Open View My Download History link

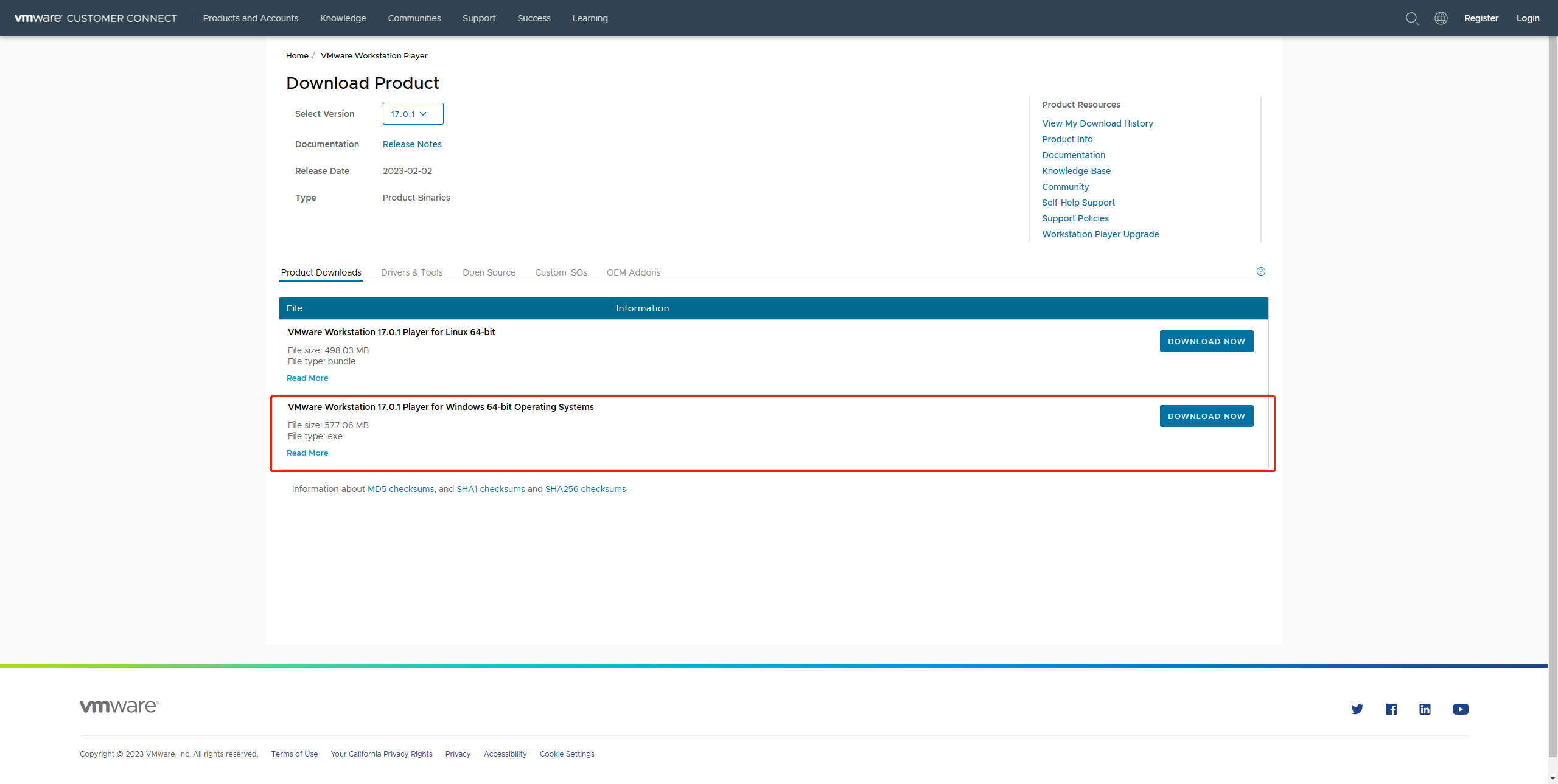click(1097, 123)
